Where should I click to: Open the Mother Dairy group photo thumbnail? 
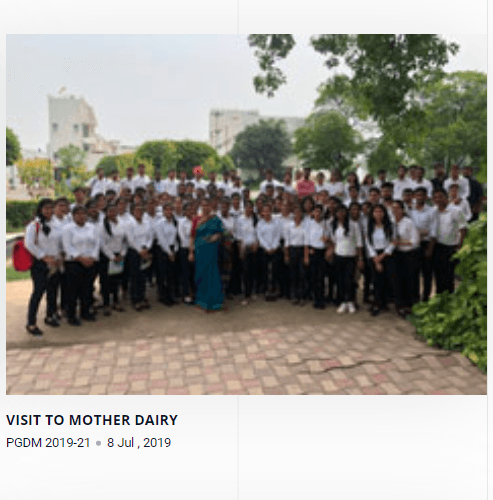click(246, 214)
